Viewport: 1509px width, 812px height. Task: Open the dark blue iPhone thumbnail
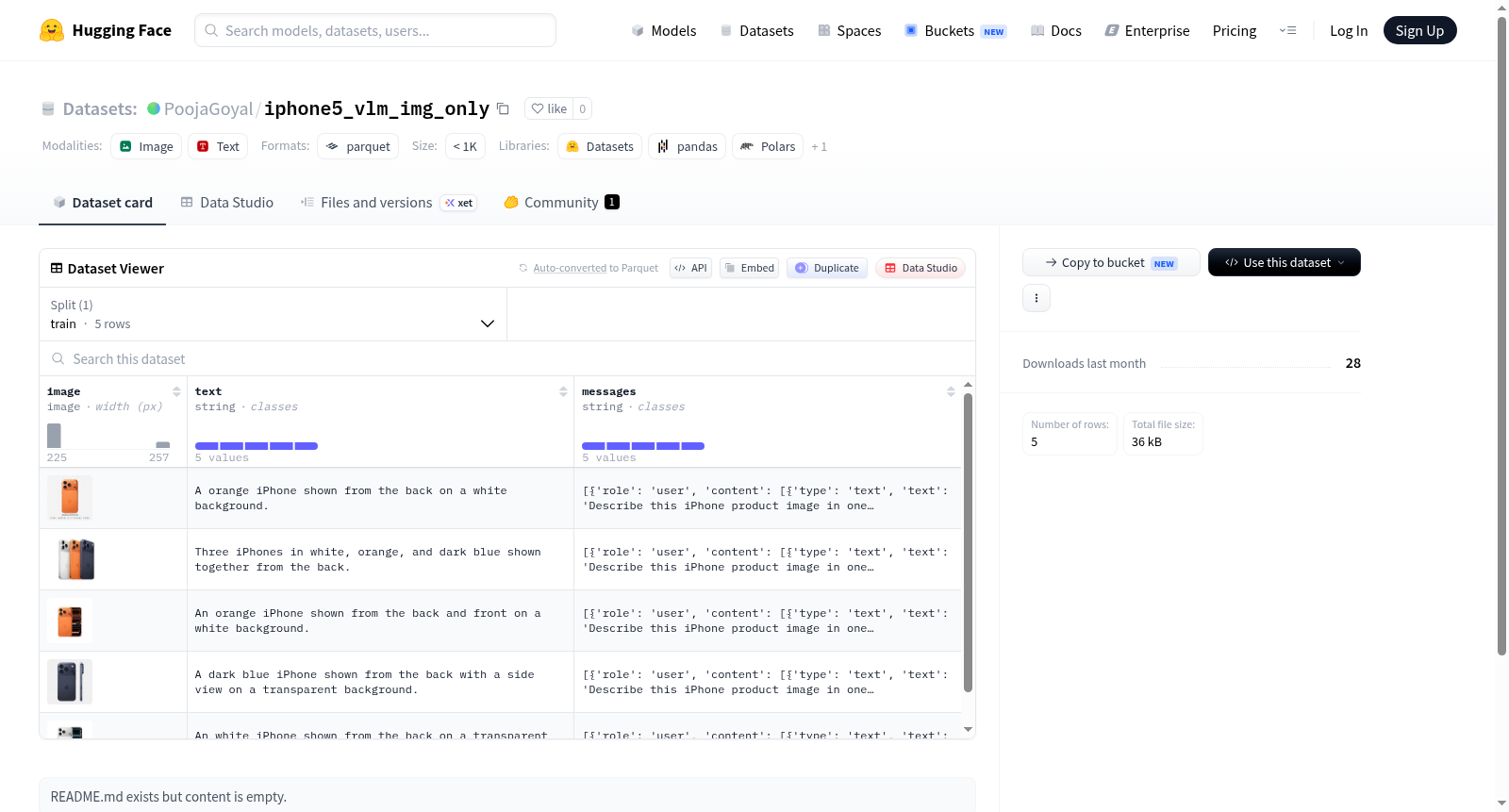[x=70, y=682]
